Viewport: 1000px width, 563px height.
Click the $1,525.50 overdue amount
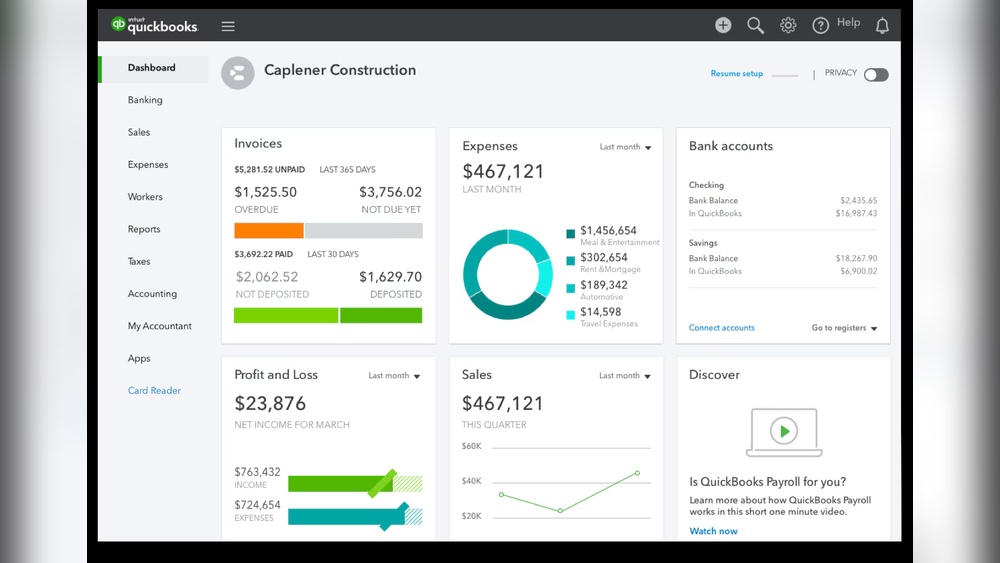[x=265, y=192]
